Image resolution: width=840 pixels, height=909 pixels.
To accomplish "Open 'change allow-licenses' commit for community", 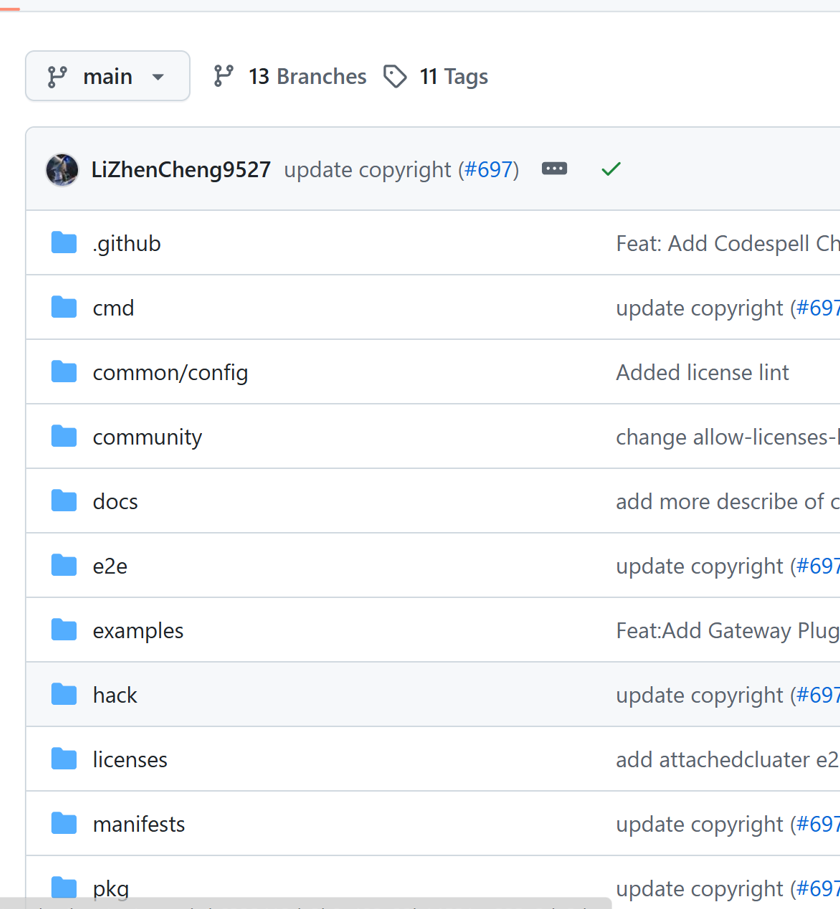I will pos(728,437).
